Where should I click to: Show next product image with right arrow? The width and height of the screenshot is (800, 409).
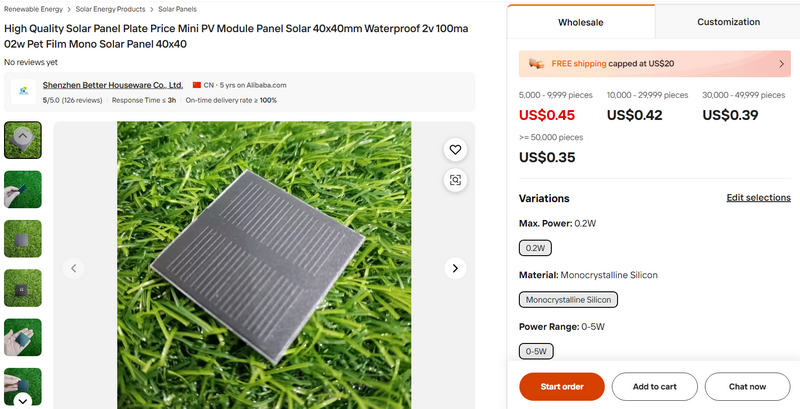click(x=455, y=268)
